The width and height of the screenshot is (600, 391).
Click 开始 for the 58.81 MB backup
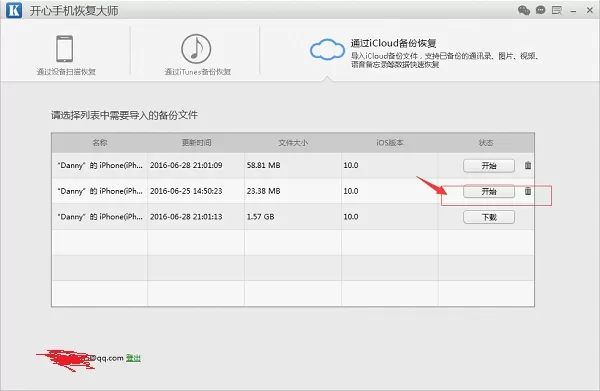click(x=489, y=166)
